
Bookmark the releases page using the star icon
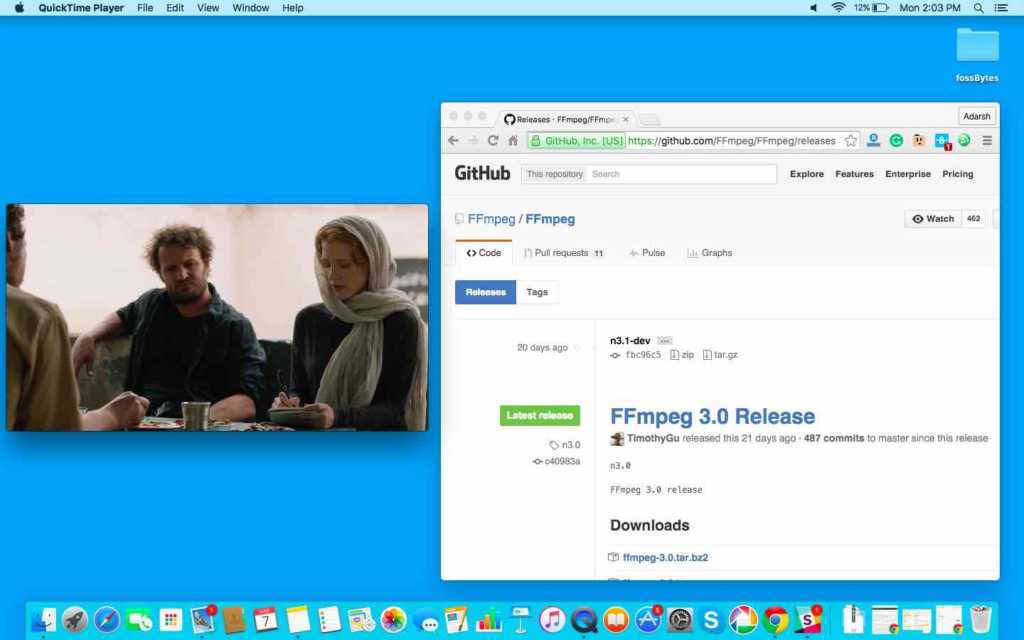tap(851, 140)
